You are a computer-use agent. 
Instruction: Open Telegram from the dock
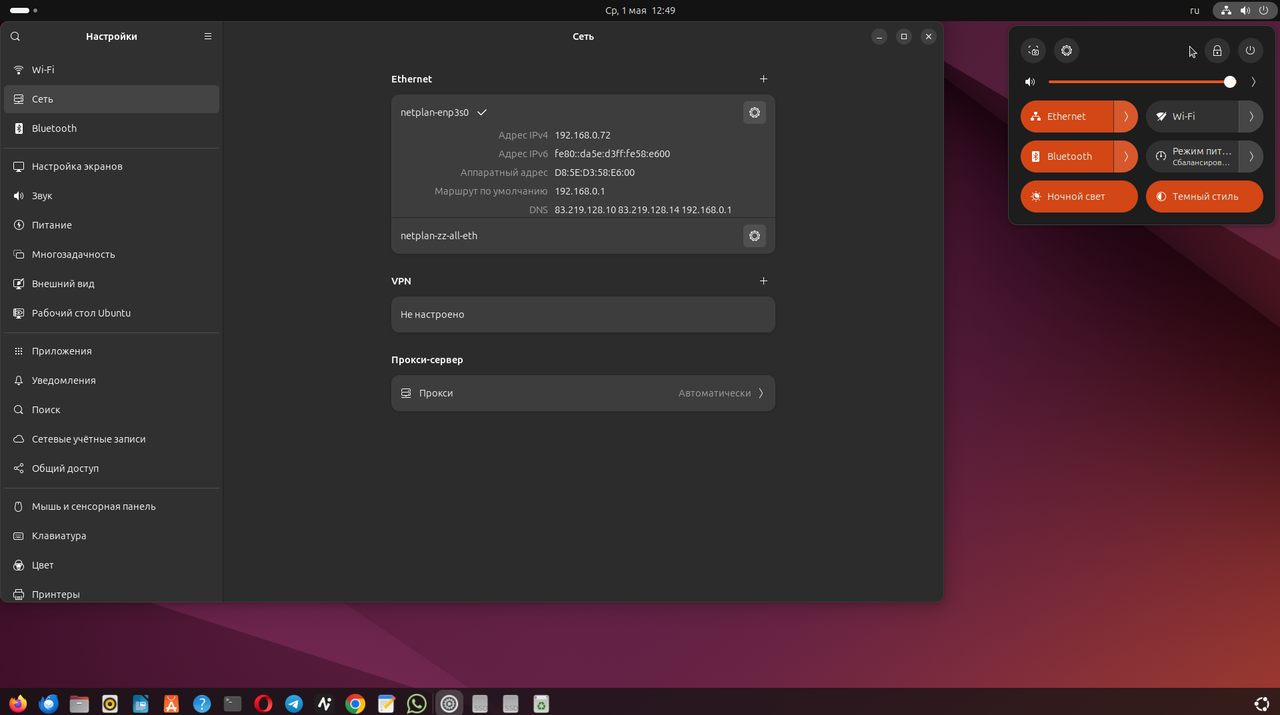tap(294, 703)
